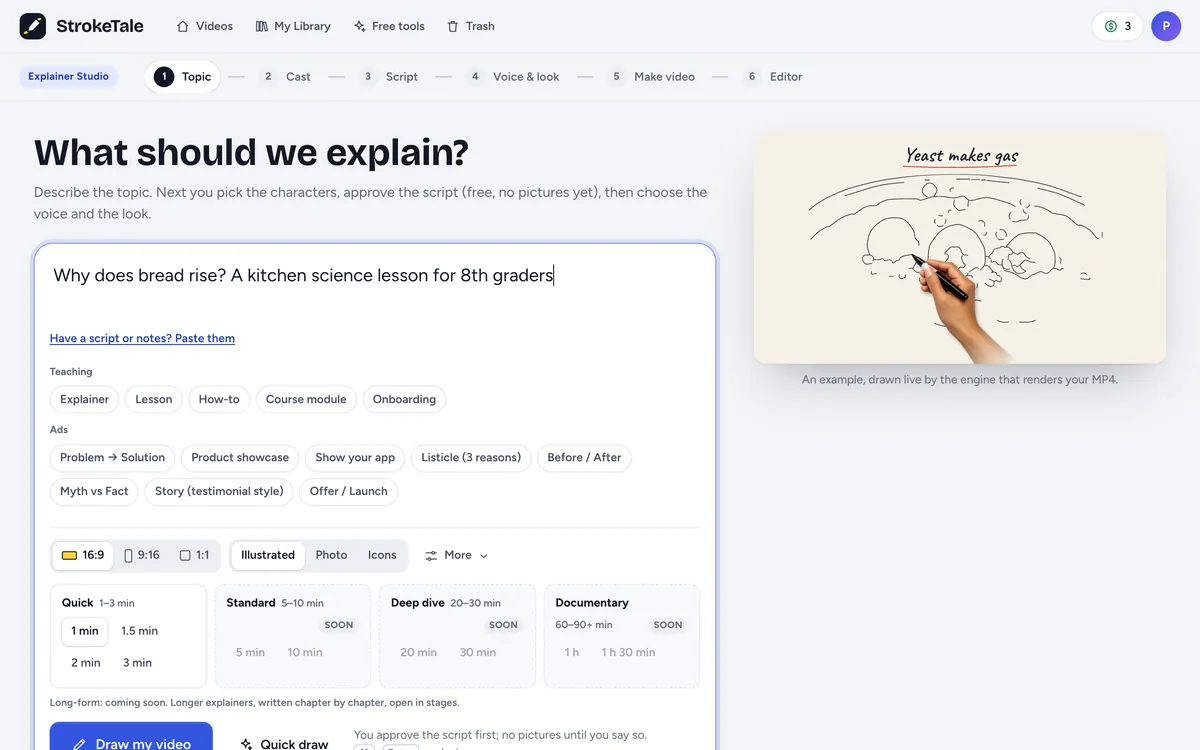This screenshot has height=750, width=1200.
Task: Click into the topic description text field
Action: pos(375,285)
